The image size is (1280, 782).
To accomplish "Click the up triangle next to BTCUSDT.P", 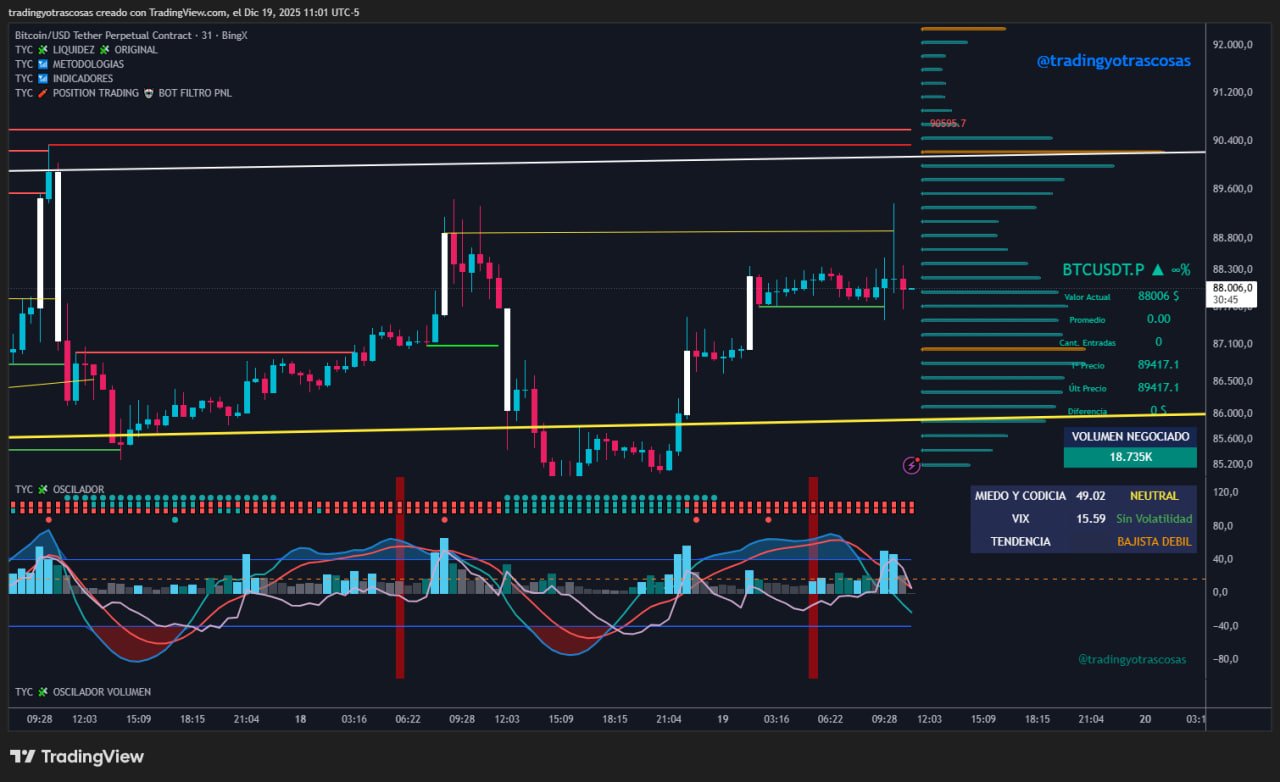I will [1157, 270].
